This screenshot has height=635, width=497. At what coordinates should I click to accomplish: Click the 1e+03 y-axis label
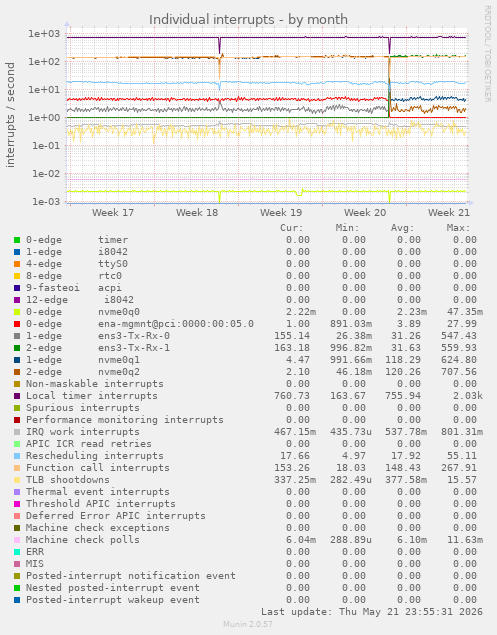[44, 34]
